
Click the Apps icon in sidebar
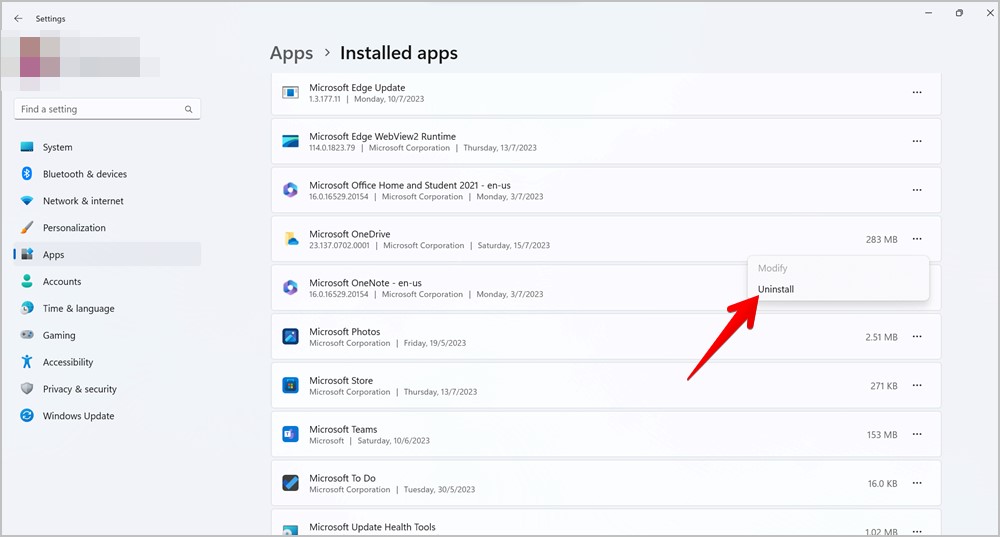[27, 254]
